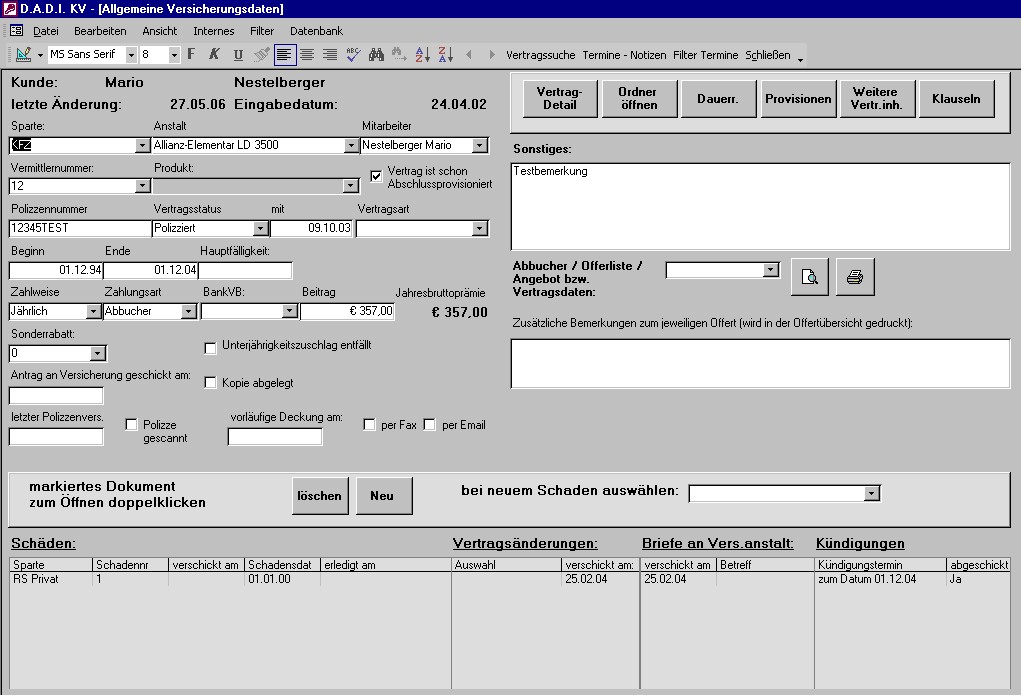This screenshot has width=1021, height=695.
Task: Click into the Polizzennummer field 12345TEST
Action: [x=78, y=229]
